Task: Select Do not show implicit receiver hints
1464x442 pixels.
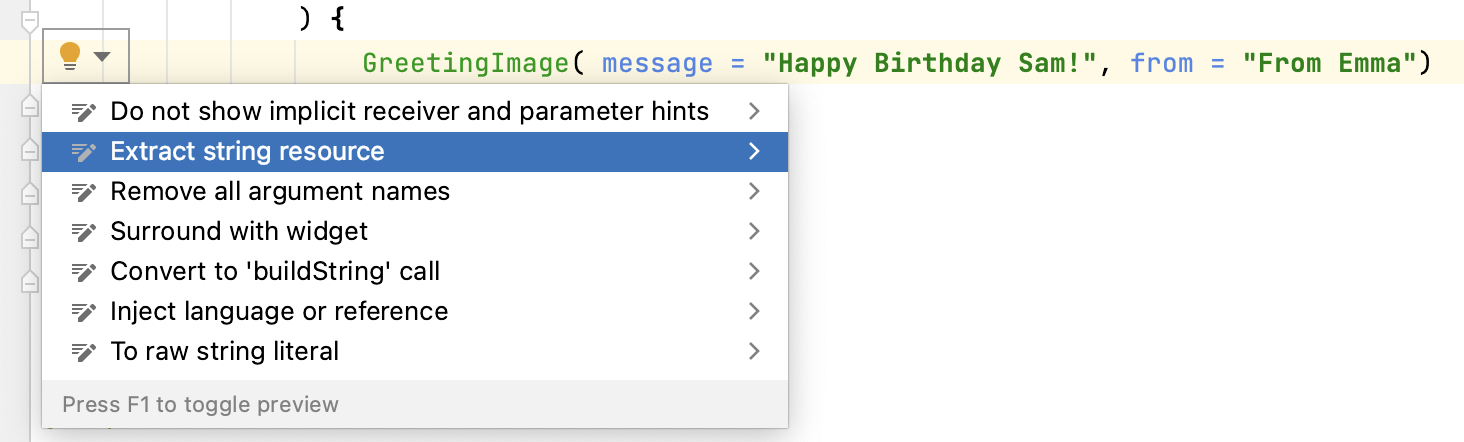Action: [409, 112]
